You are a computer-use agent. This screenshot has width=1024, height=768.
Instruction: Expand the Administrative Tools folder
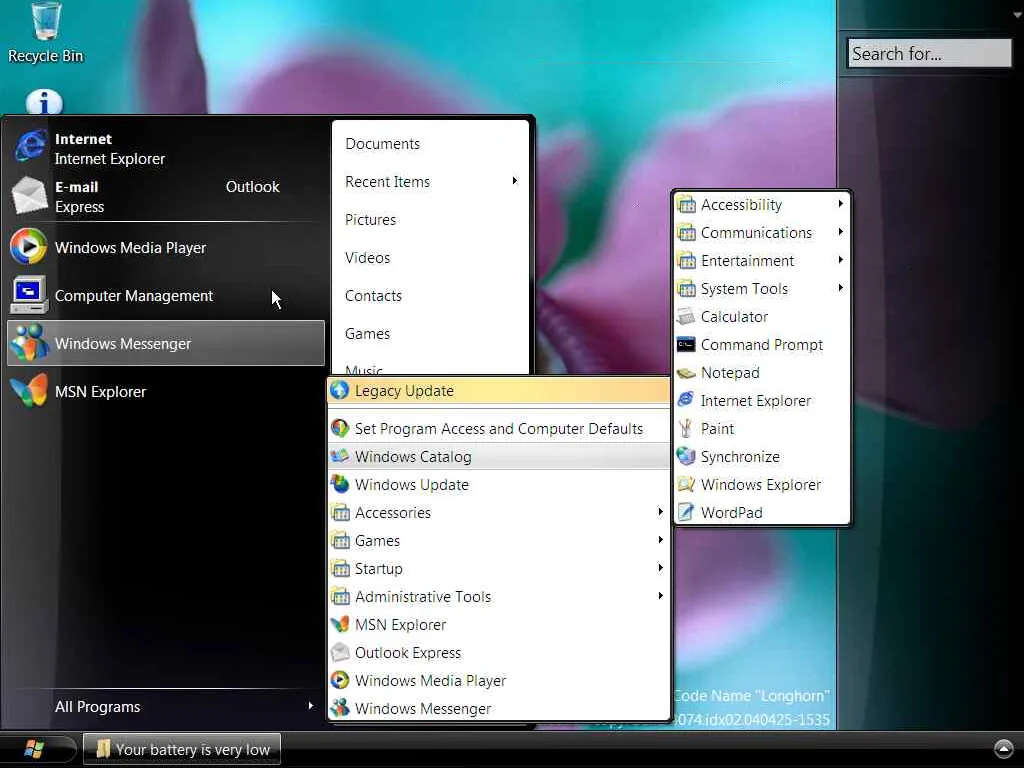[499, 597]
